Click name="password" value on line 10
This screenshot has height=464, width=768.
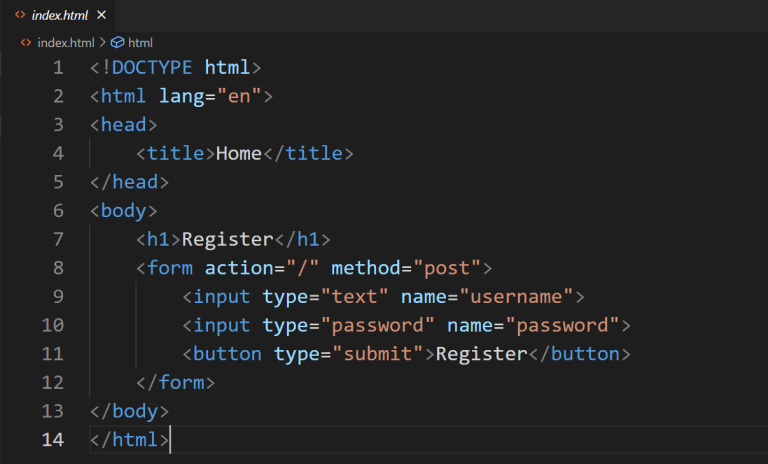pos(562,325)
